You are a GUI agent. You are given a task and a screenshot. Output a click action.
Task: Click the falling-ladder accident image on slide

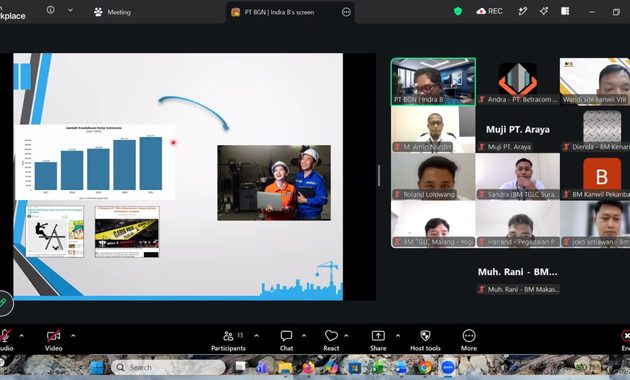pos(55,232)
